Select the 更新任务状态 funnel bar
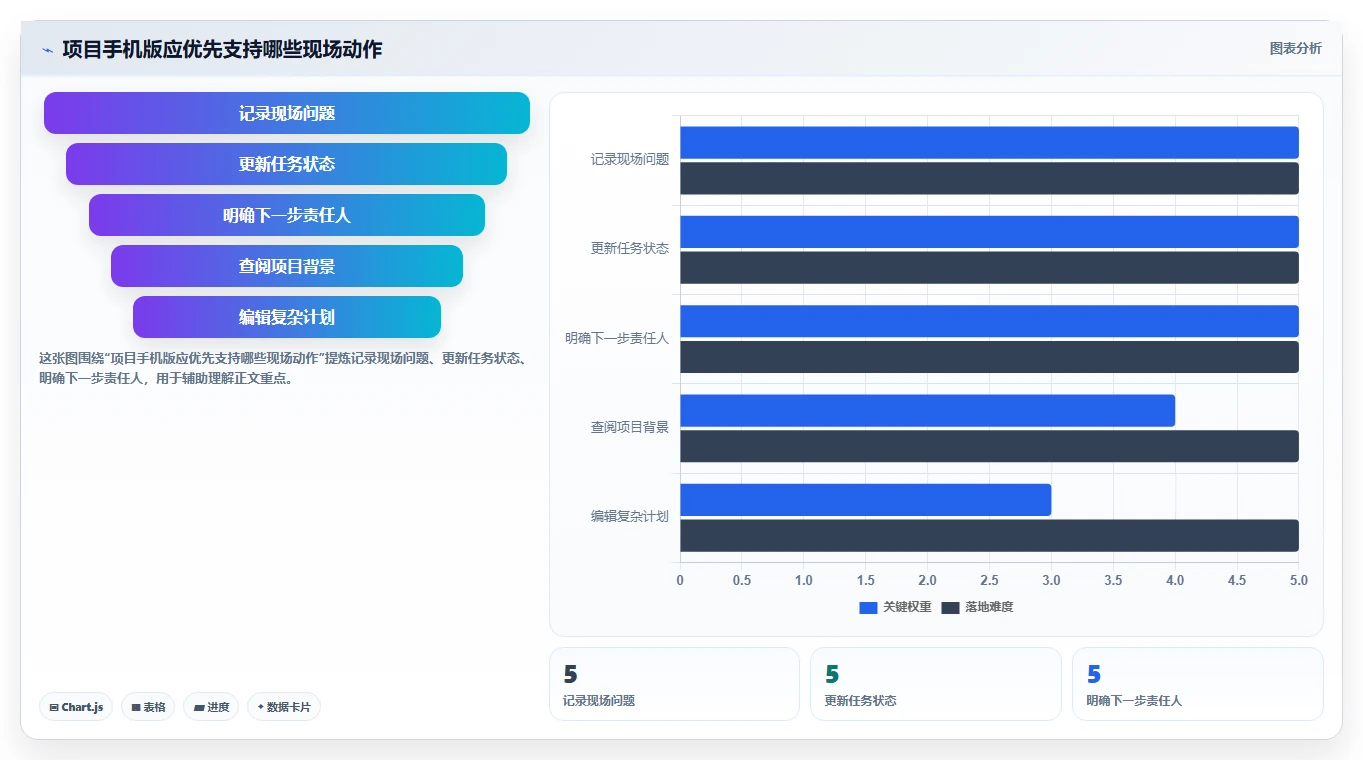Screen dimensions: 1363x760 [x=287, y=164]
